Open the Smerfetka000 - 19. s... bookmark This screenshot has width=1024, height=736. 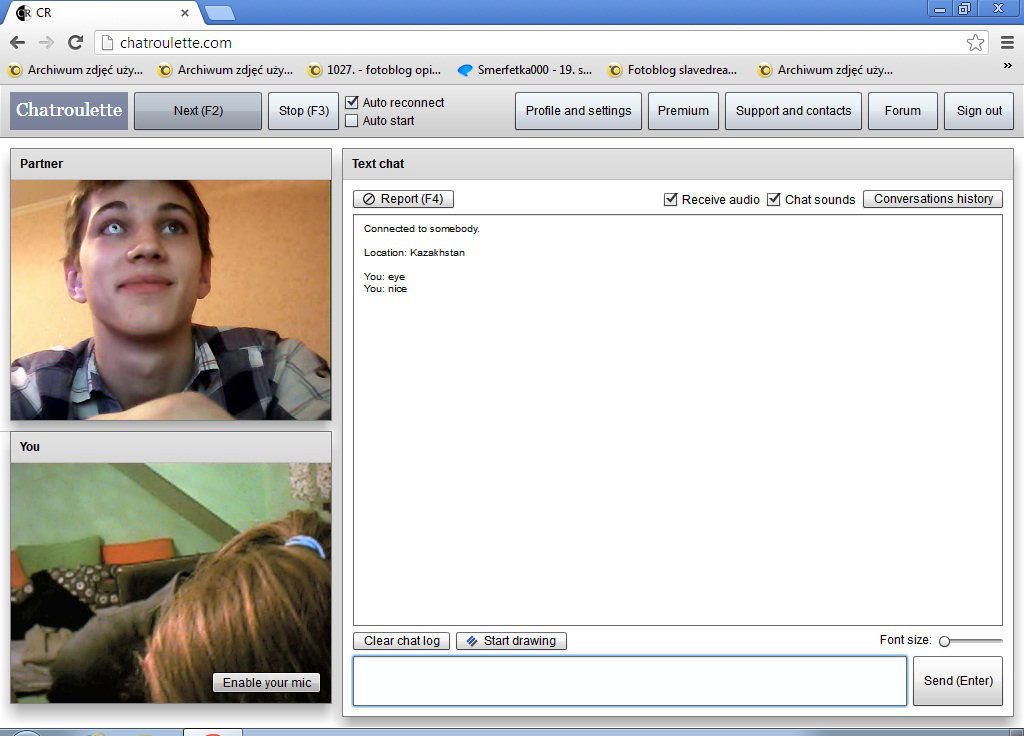[525, 70]
